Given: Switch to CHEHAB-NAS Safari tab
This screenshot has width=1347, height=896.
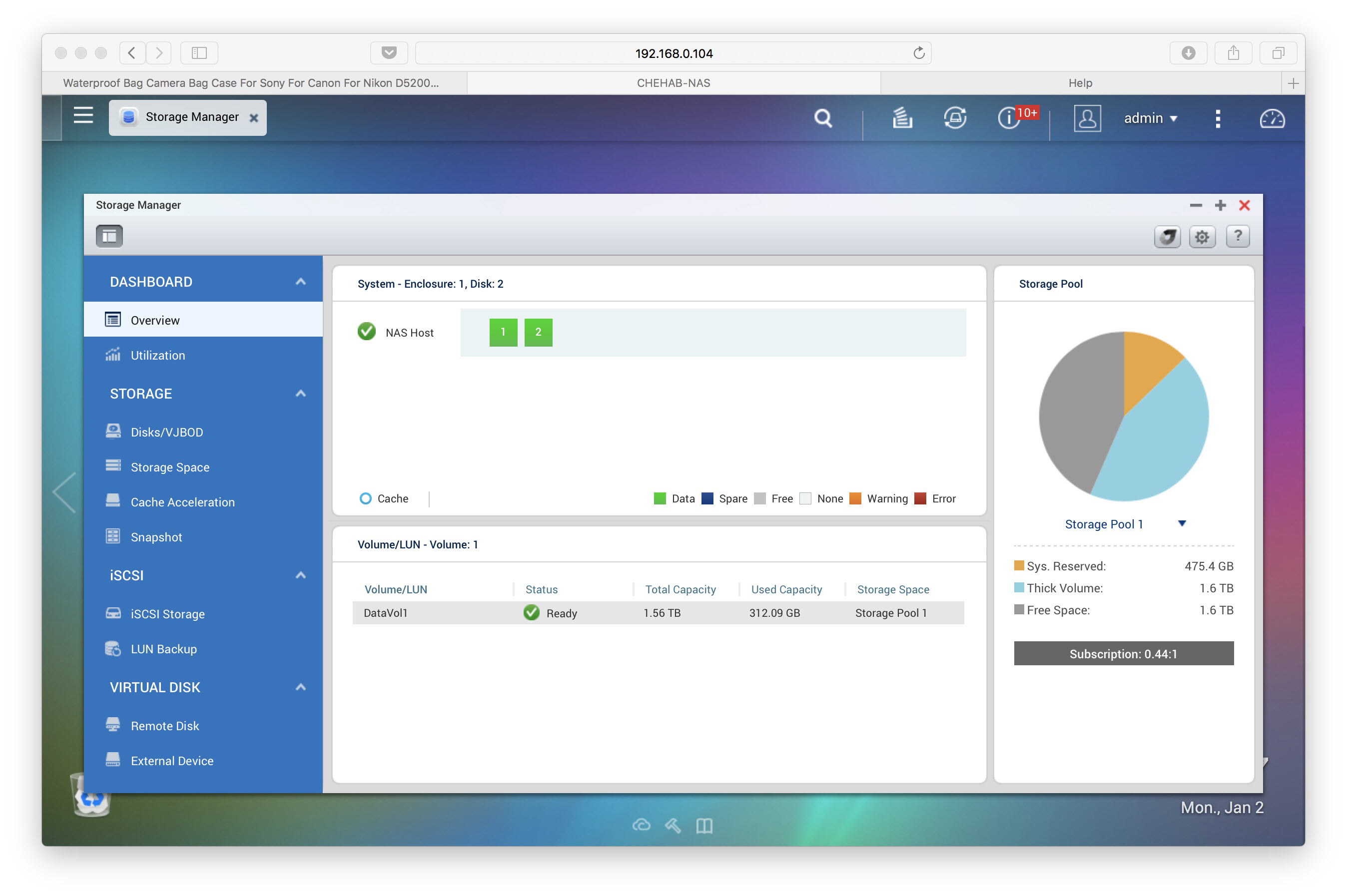Looking at the screenshot, I should pyautogui.click(x=673, y=83).
